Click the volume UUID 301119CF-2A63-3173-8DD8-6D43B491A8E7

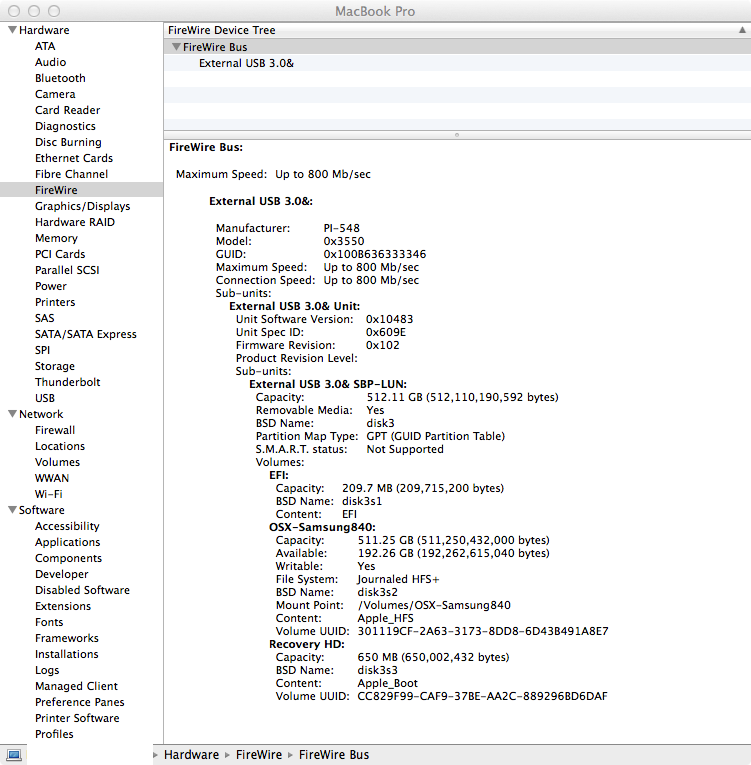483,631
